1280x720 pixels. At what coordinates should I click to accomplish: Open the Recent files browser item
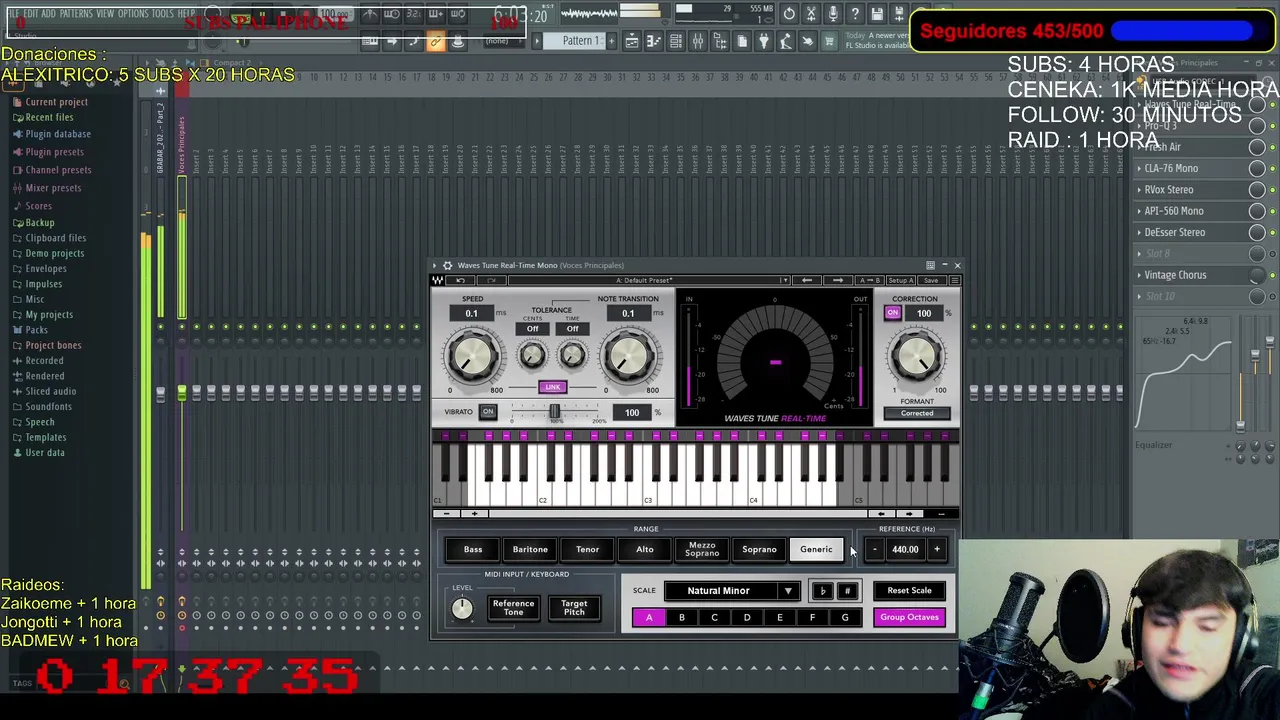[42, 117]
